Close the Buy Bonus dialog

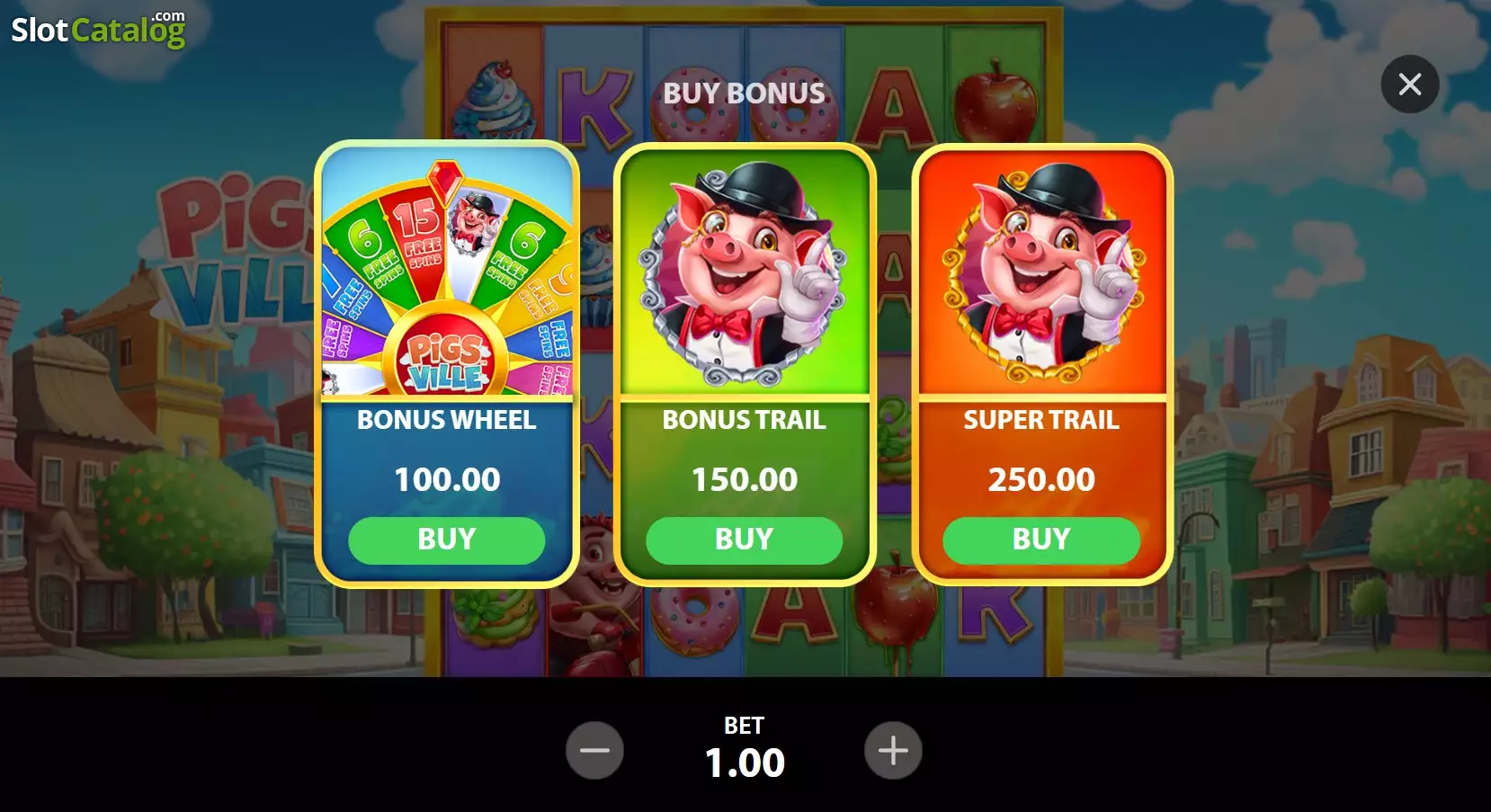point(1409,85)
